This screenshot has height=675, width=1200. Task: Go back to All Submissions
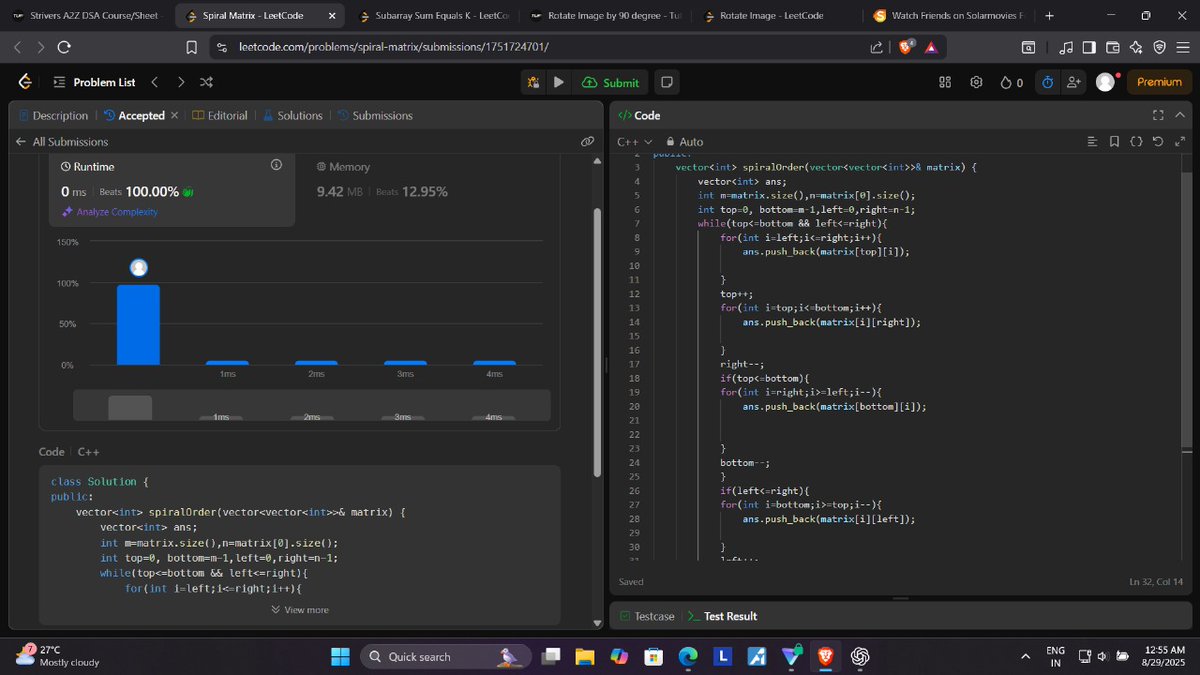click(62, 142)
